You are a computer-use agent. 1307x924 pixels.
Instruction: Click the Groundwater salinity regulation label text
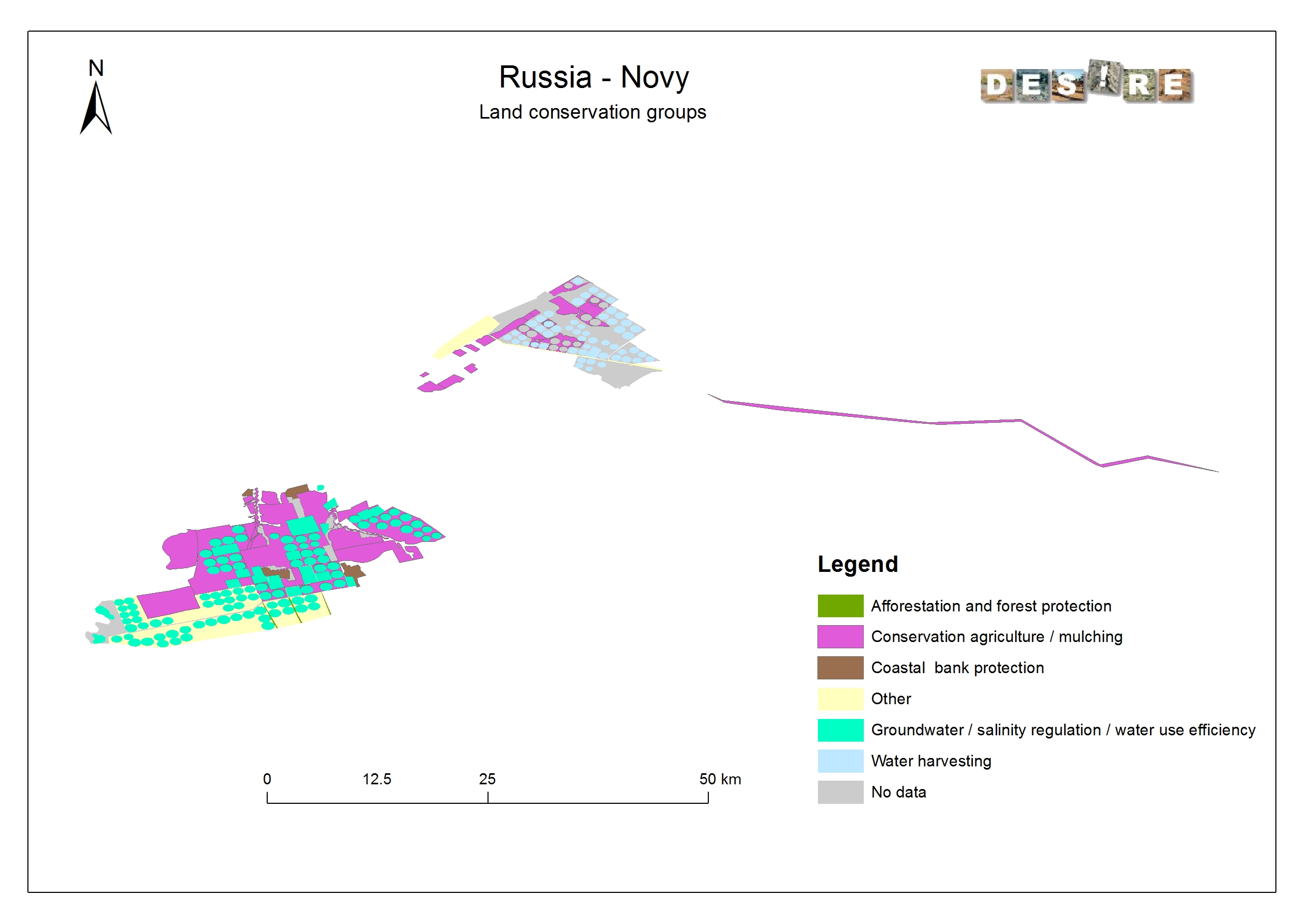tap(1063, 730)
